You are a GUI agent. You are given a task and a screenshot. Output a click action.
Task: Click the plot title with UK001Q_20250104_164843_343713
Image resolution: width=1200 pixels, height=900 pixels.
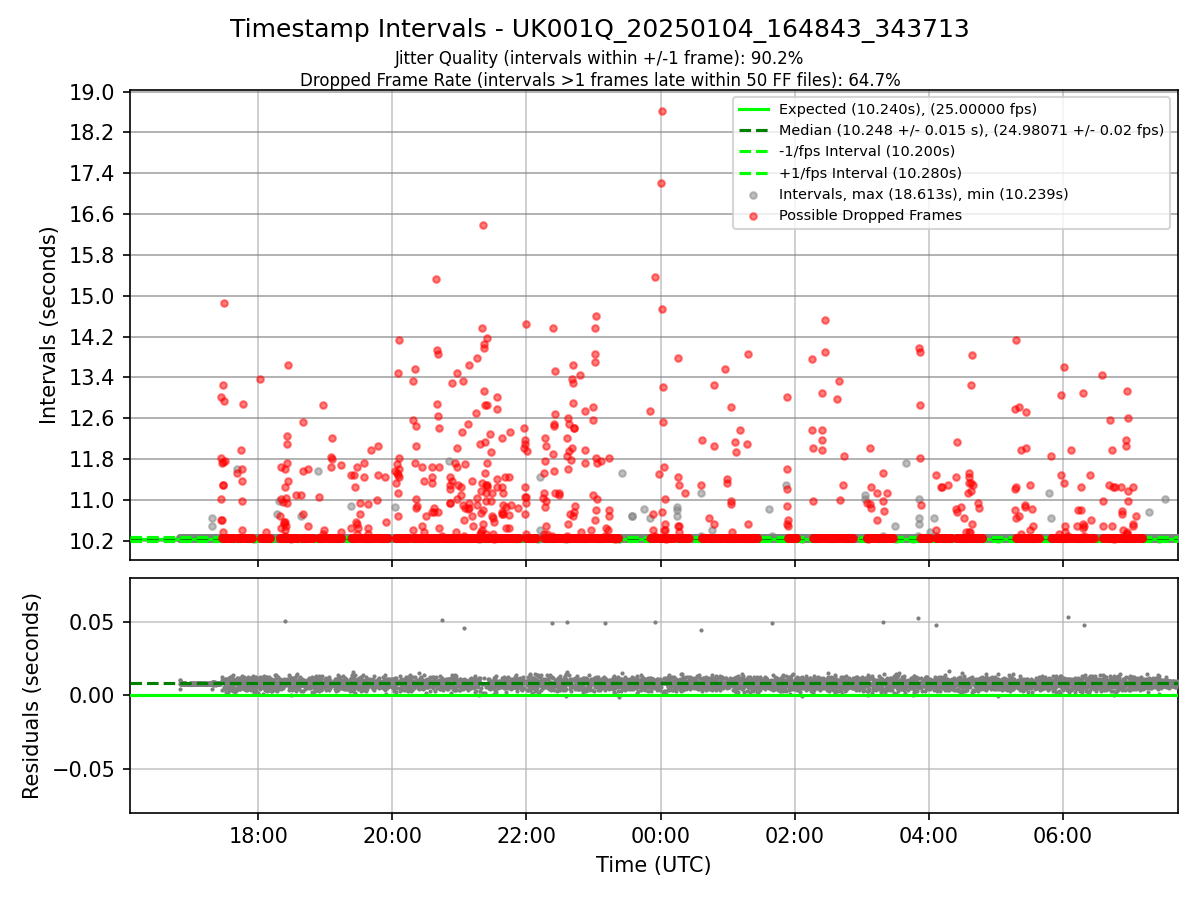(x=600, y=29)
